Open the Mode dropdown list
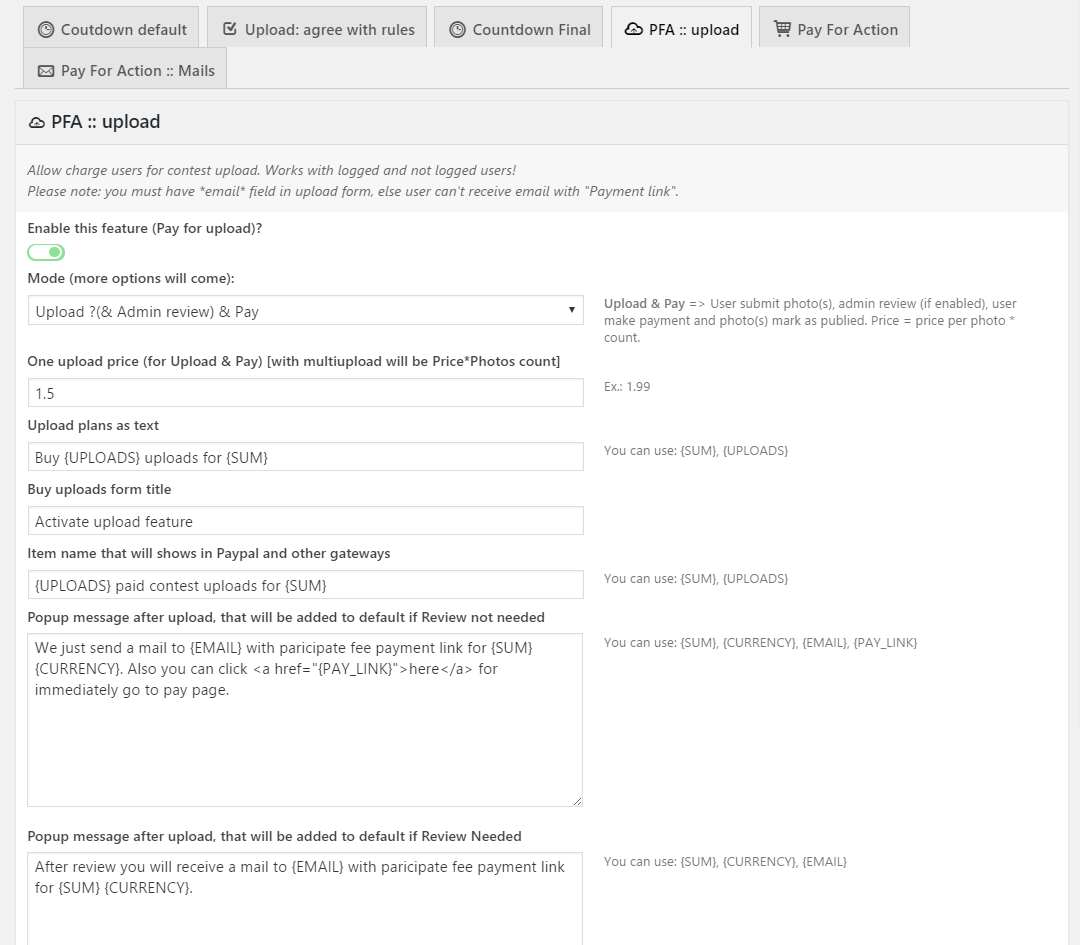This screenshot has width=1080, height=945. 306,311
